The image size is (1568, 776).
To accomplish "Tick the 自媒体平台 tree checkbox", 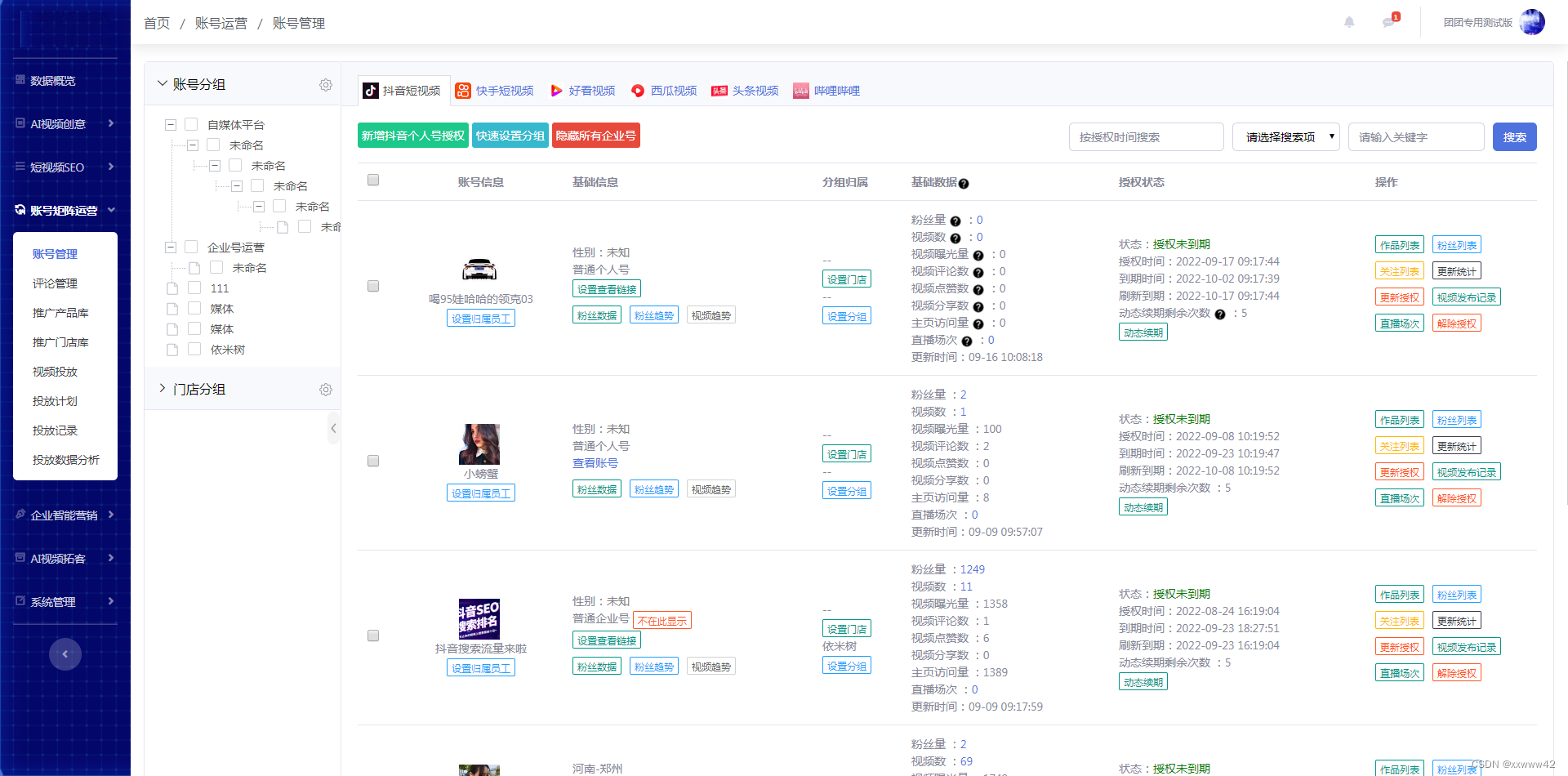I will [192, 124].
